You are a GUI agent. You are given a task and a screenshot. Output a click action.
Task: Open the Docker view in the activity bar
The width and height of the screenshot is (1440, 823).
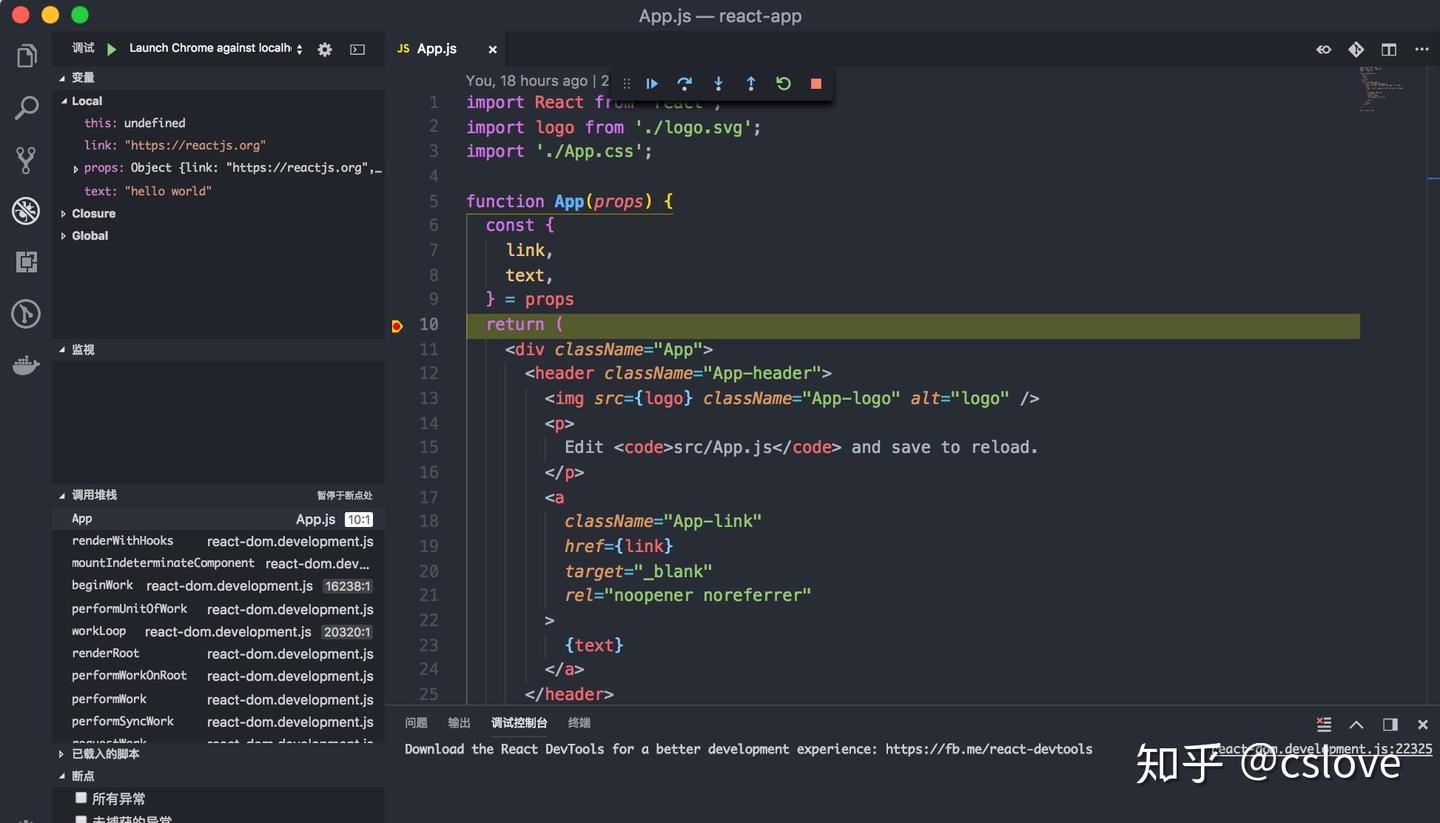26,365
